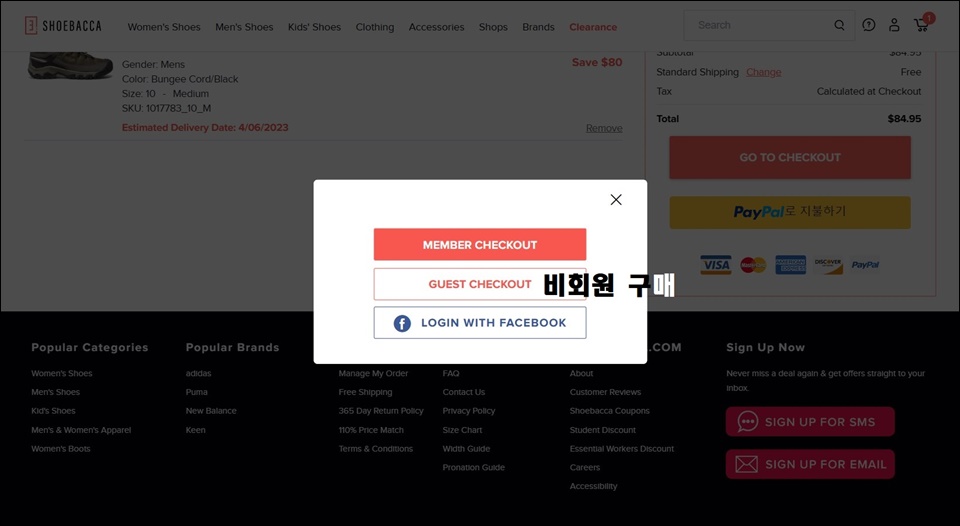
Task: Click the Shoebacca logo
Action: coord(63,26)
